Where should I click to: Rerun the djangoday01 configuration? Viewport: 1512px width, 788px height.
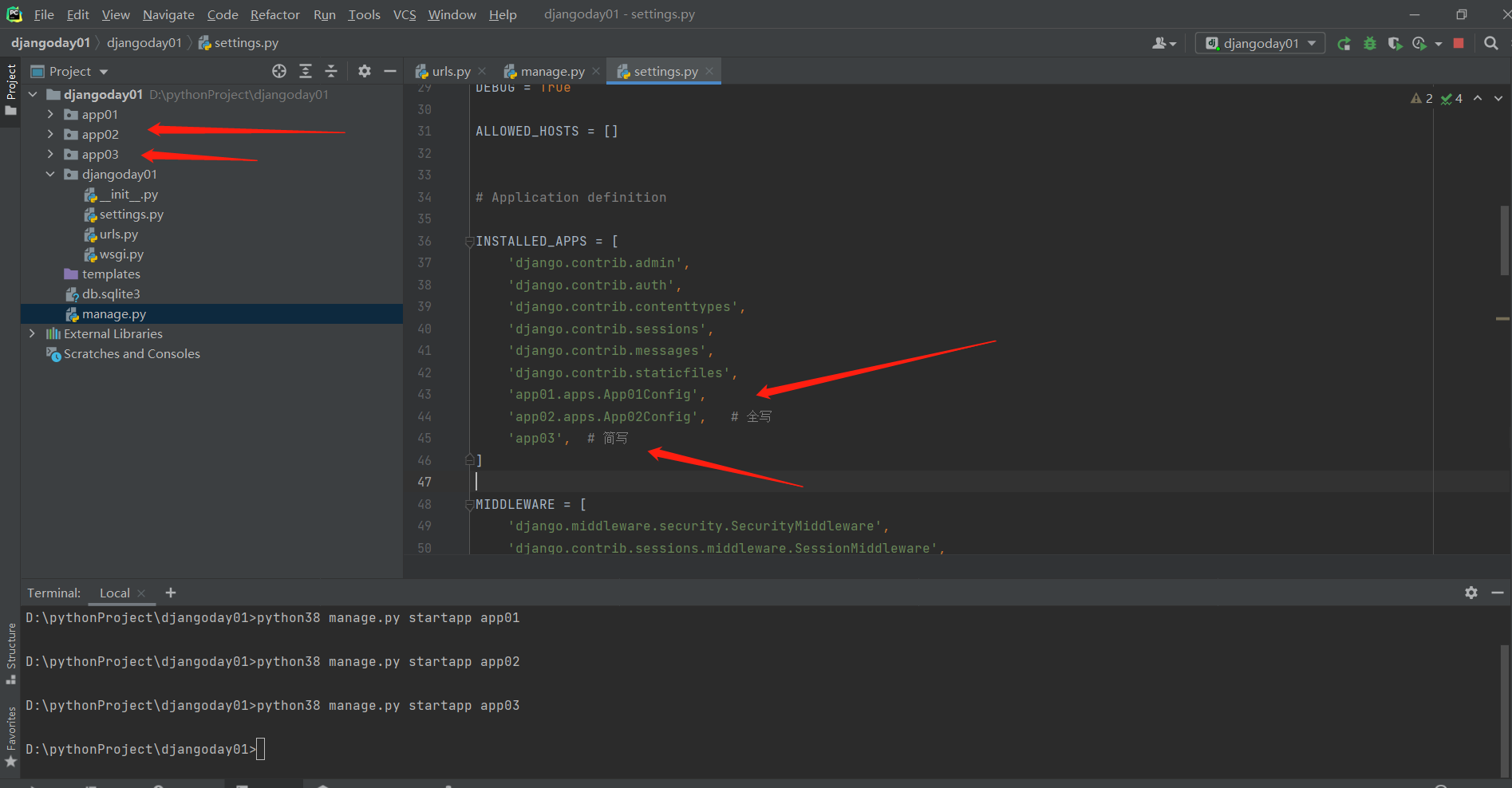coord(1344,44)
